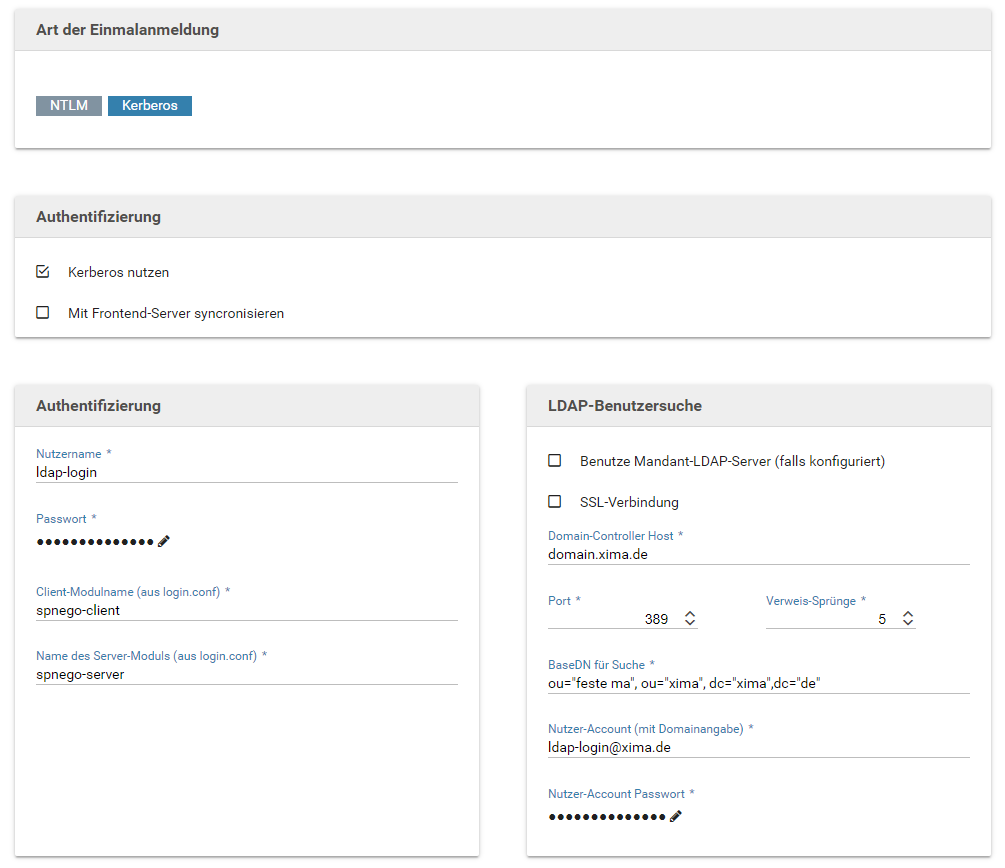
Task: Focus the Client-Modulname field
Action: [x=246, y=610]
